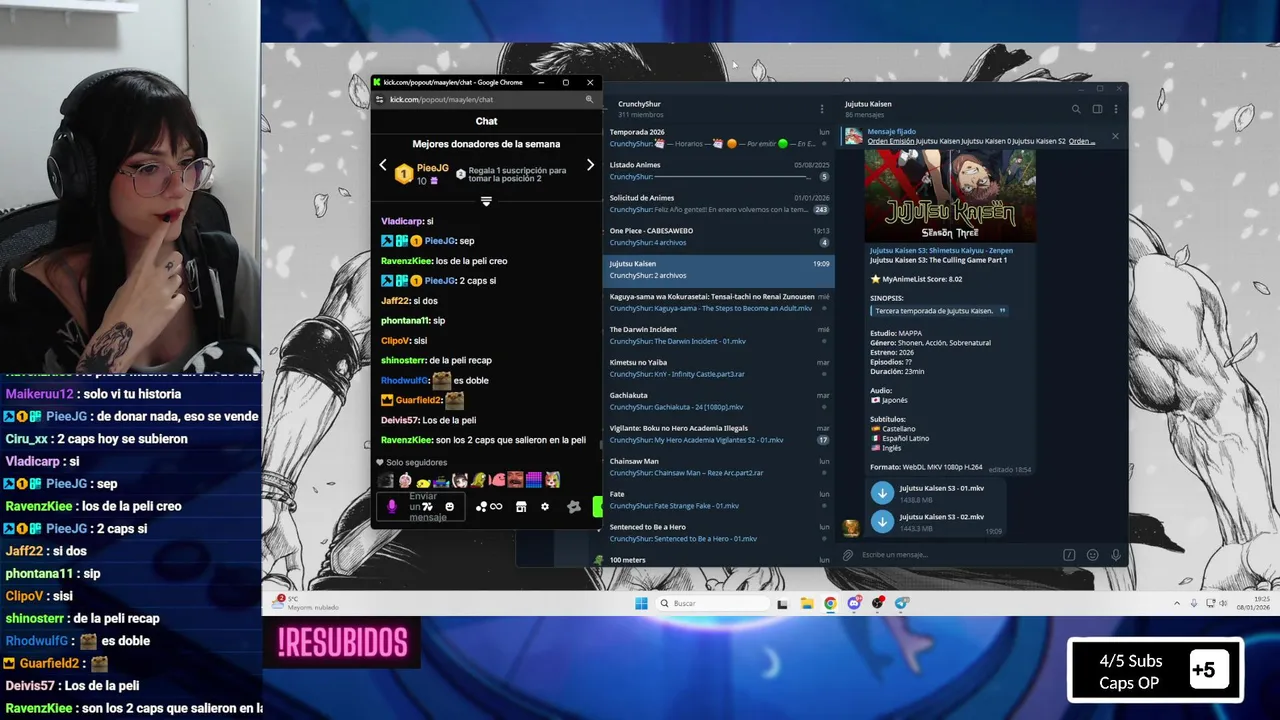
Task: Open Sentenced to Be a Hero topic
Action: pyautogui.click(x=719, y=533)
